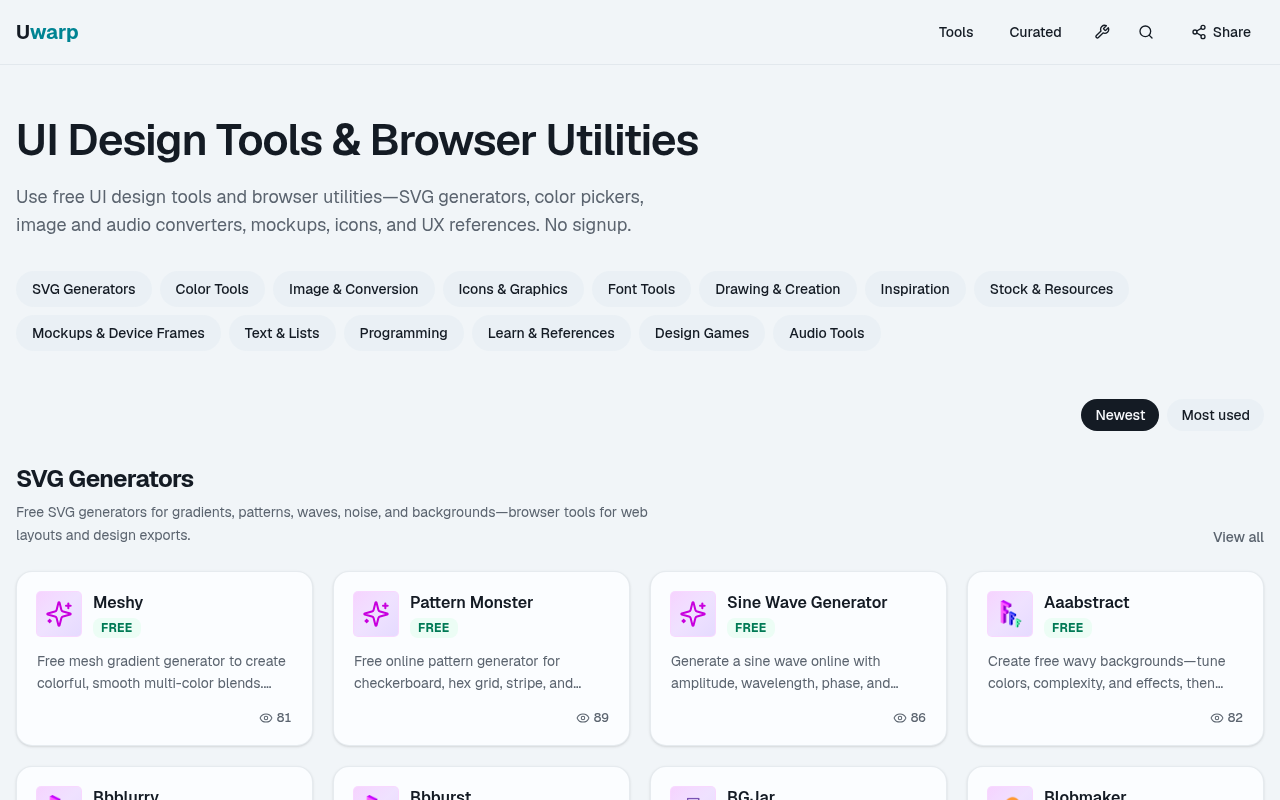Click the Share icon in header

1199,32
